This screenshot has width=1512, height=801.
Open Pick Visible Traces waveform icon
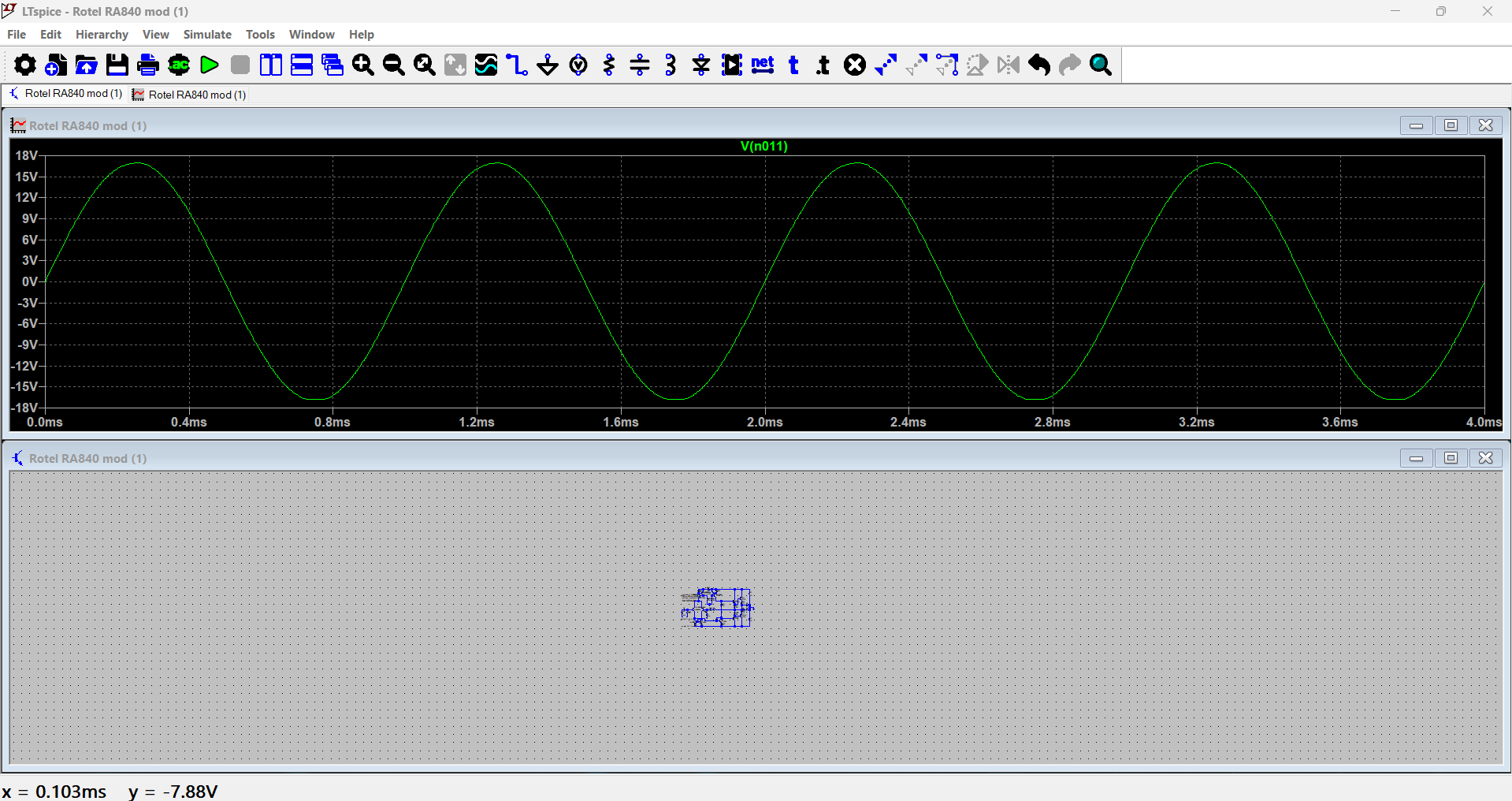click(x=486, y=65)
